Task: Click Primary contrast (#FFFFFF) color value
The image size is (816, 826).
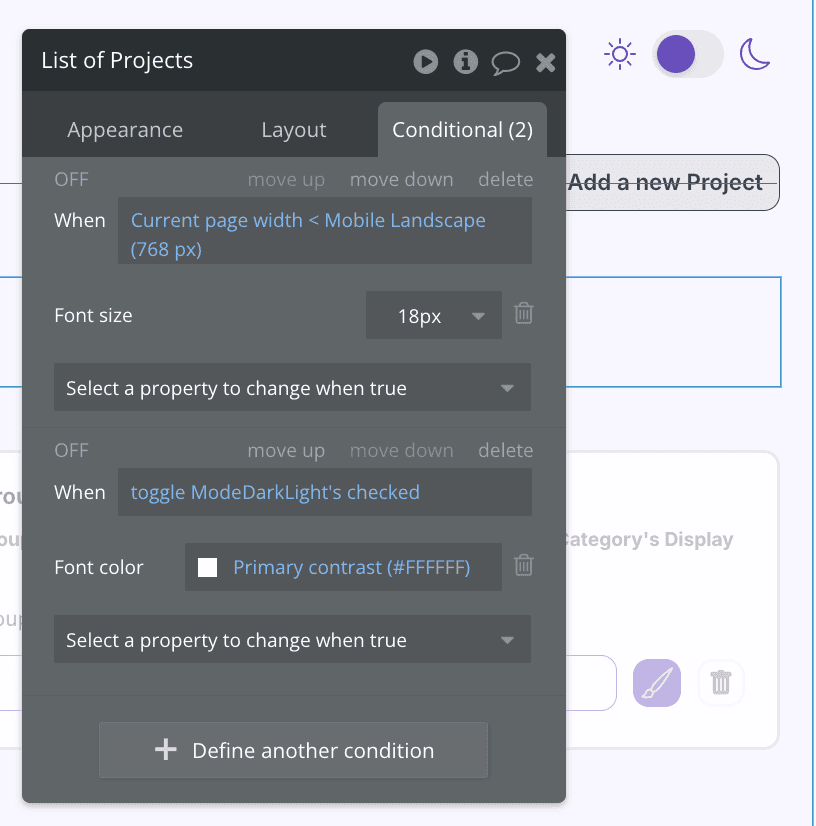Action: pos(351,567)
